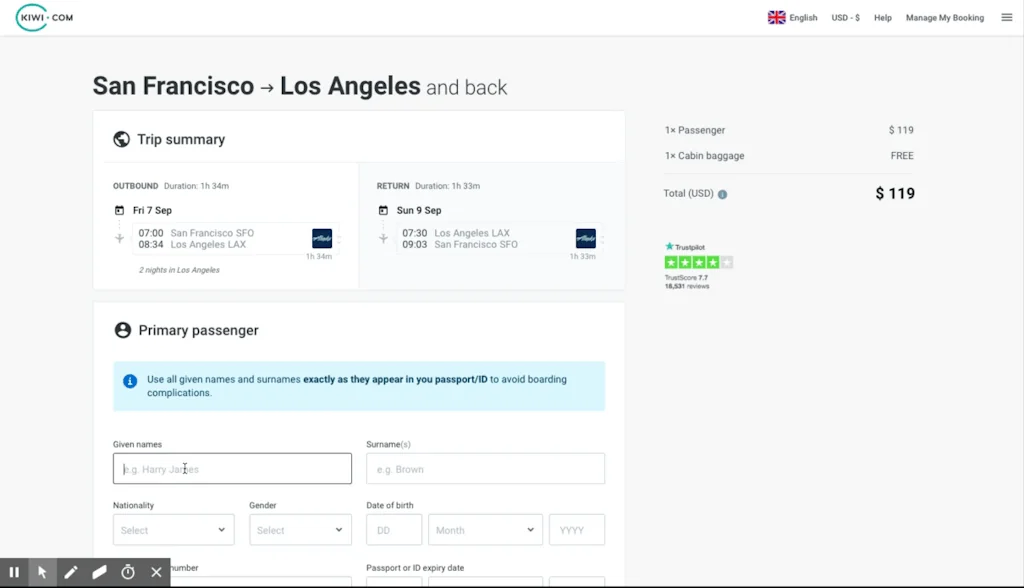Select the eraser tool in the bottom toolbar
Image resolution: width=1024 pixels, height=588 pixels.
(99, 572)
